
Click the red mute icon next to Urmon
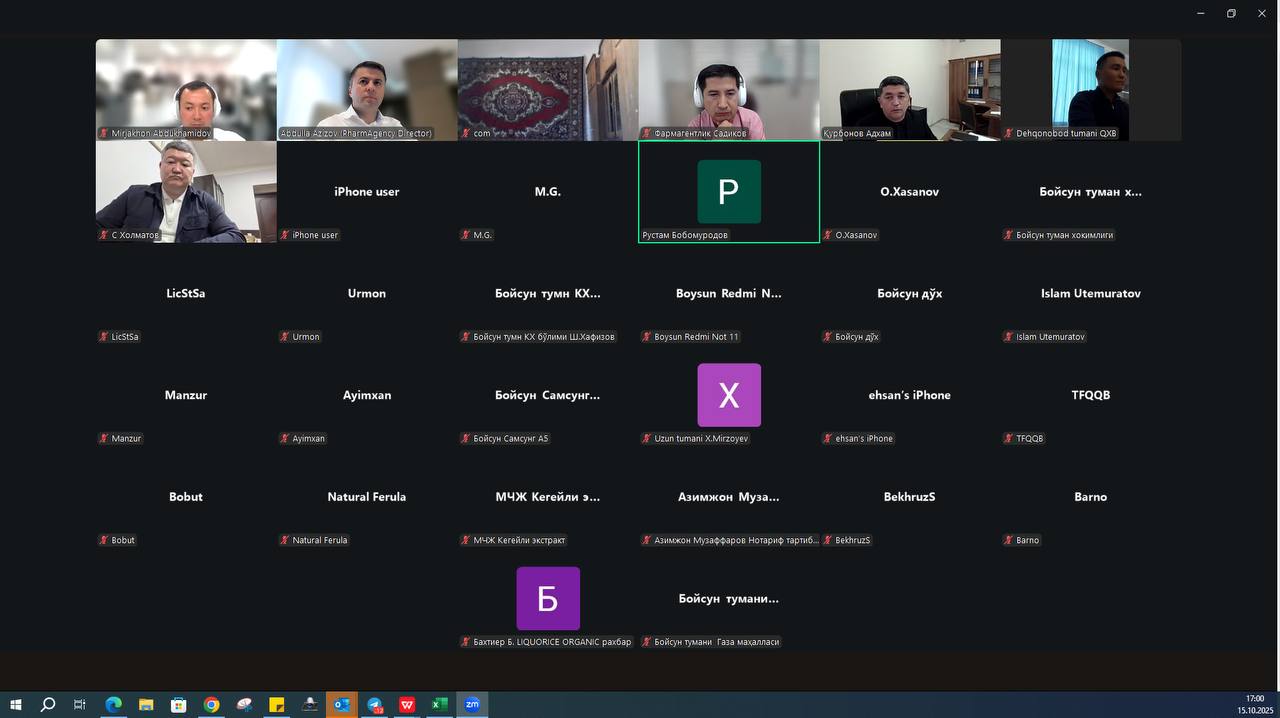(x=285, y=336)
